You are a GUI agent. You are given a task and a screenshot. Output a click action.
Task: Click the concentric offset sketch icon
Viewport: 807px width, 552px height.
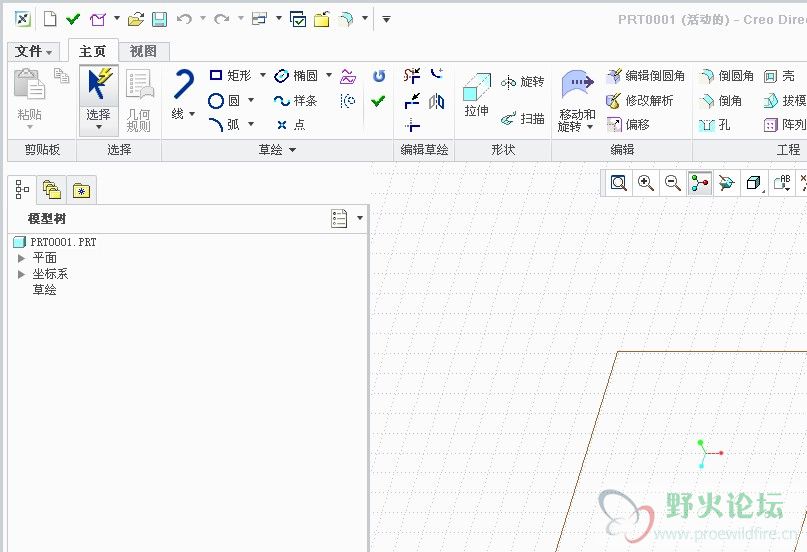pyautogui.click(x=348, y=101)
